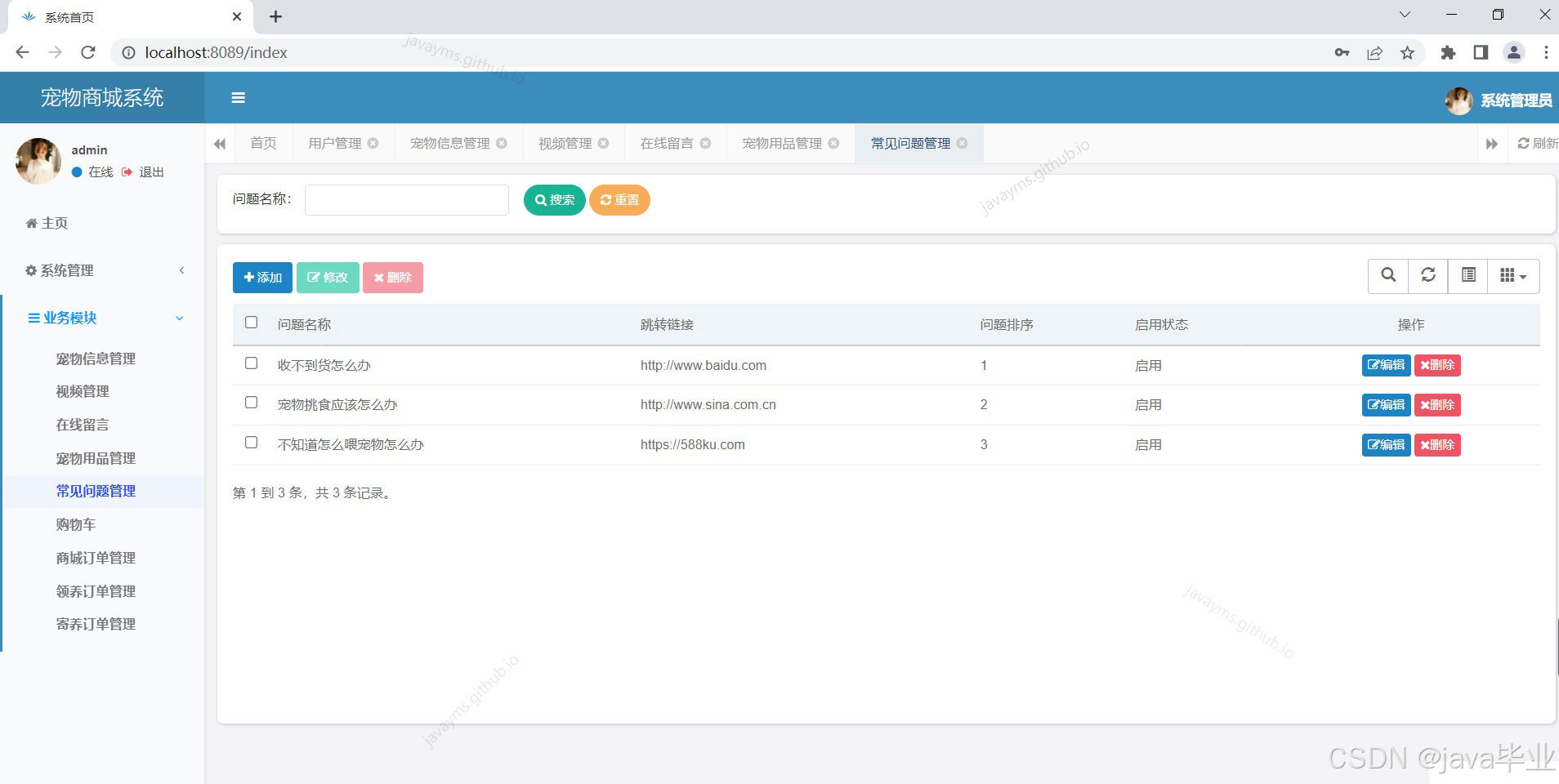The width and height of the screenshot is (1559, 784).
Task: Click 删除 for 不知道怎么喂宠物怎么办
Action: coord(1437,445)
